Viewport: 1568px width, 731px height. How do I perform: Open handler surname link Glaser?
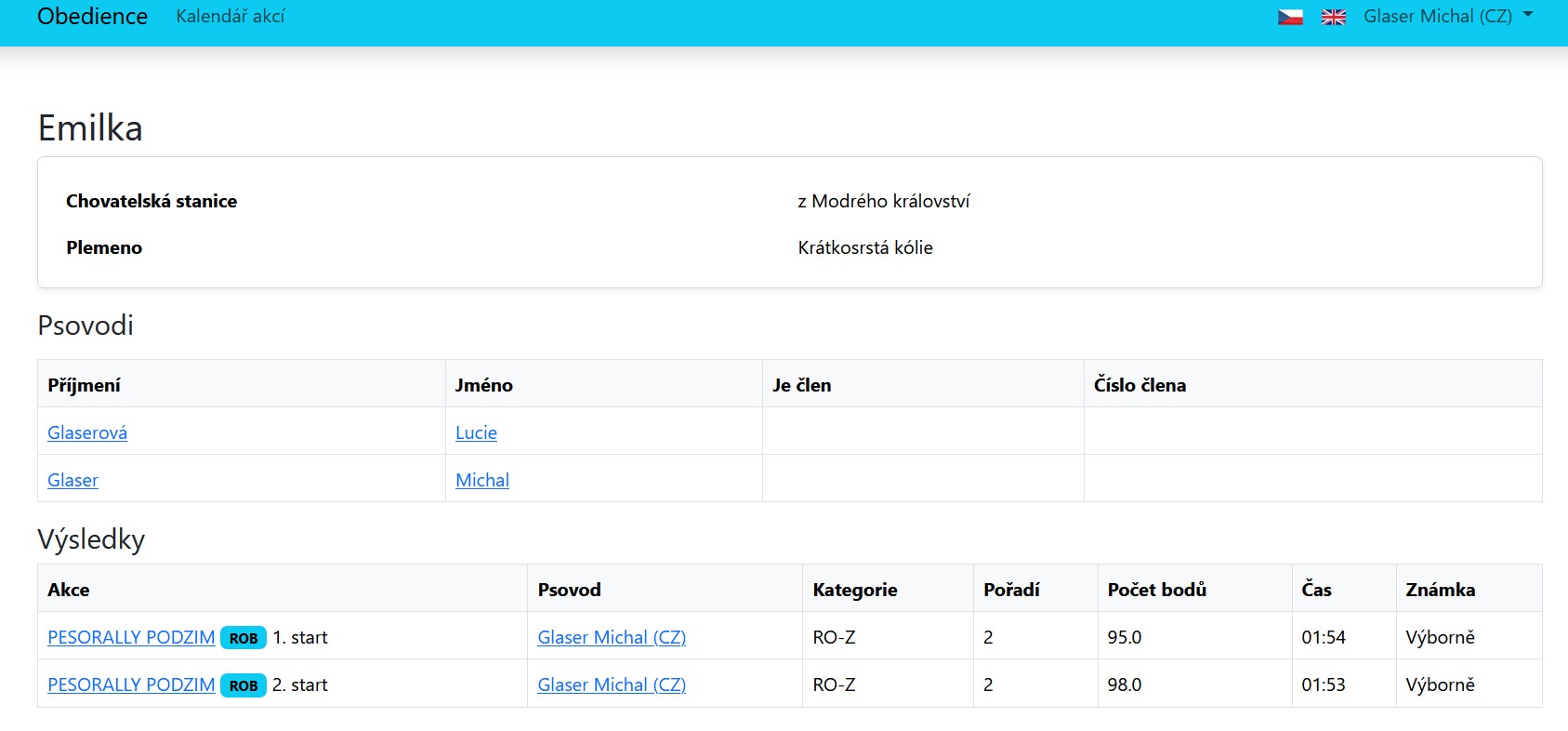click(72, 480)
